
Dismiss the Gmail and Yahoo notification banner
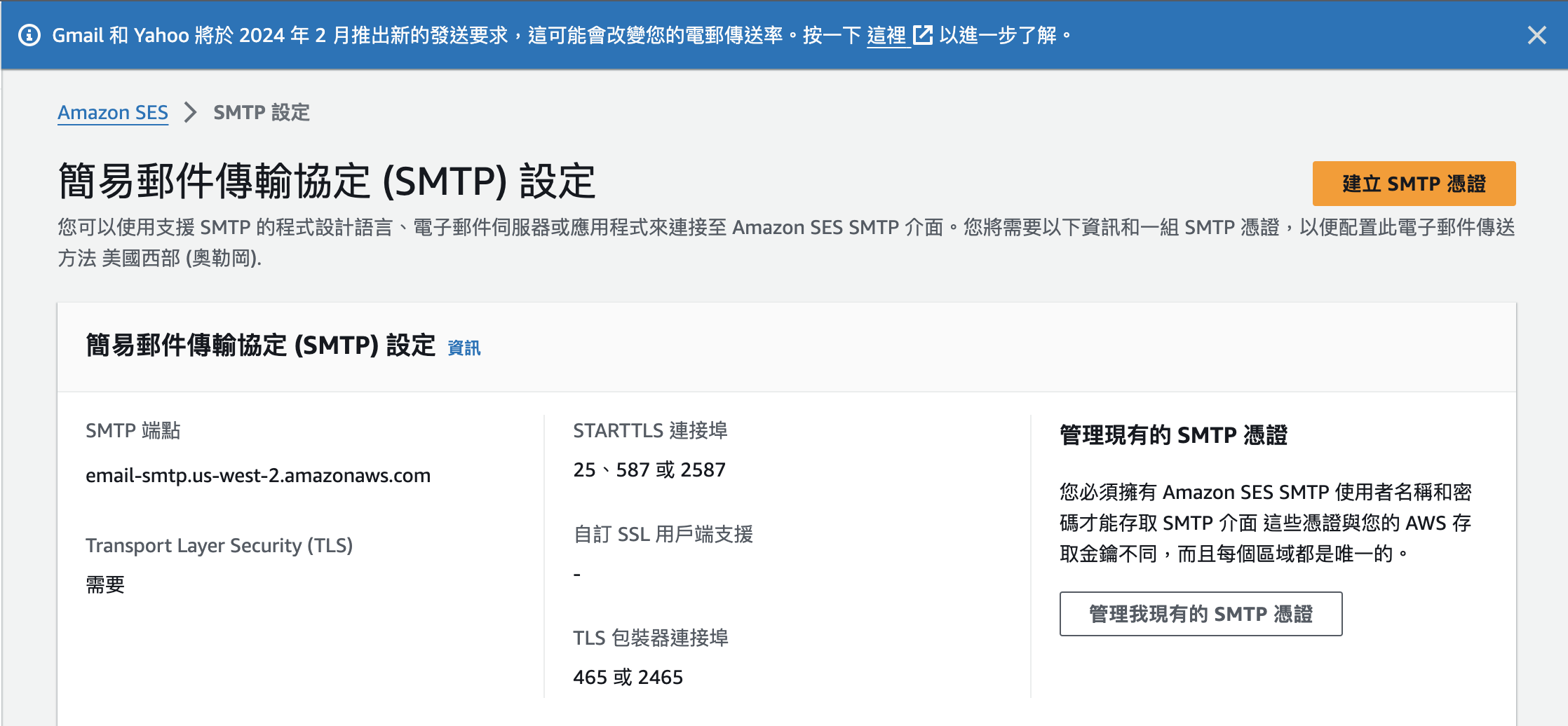coord(1536,35)
